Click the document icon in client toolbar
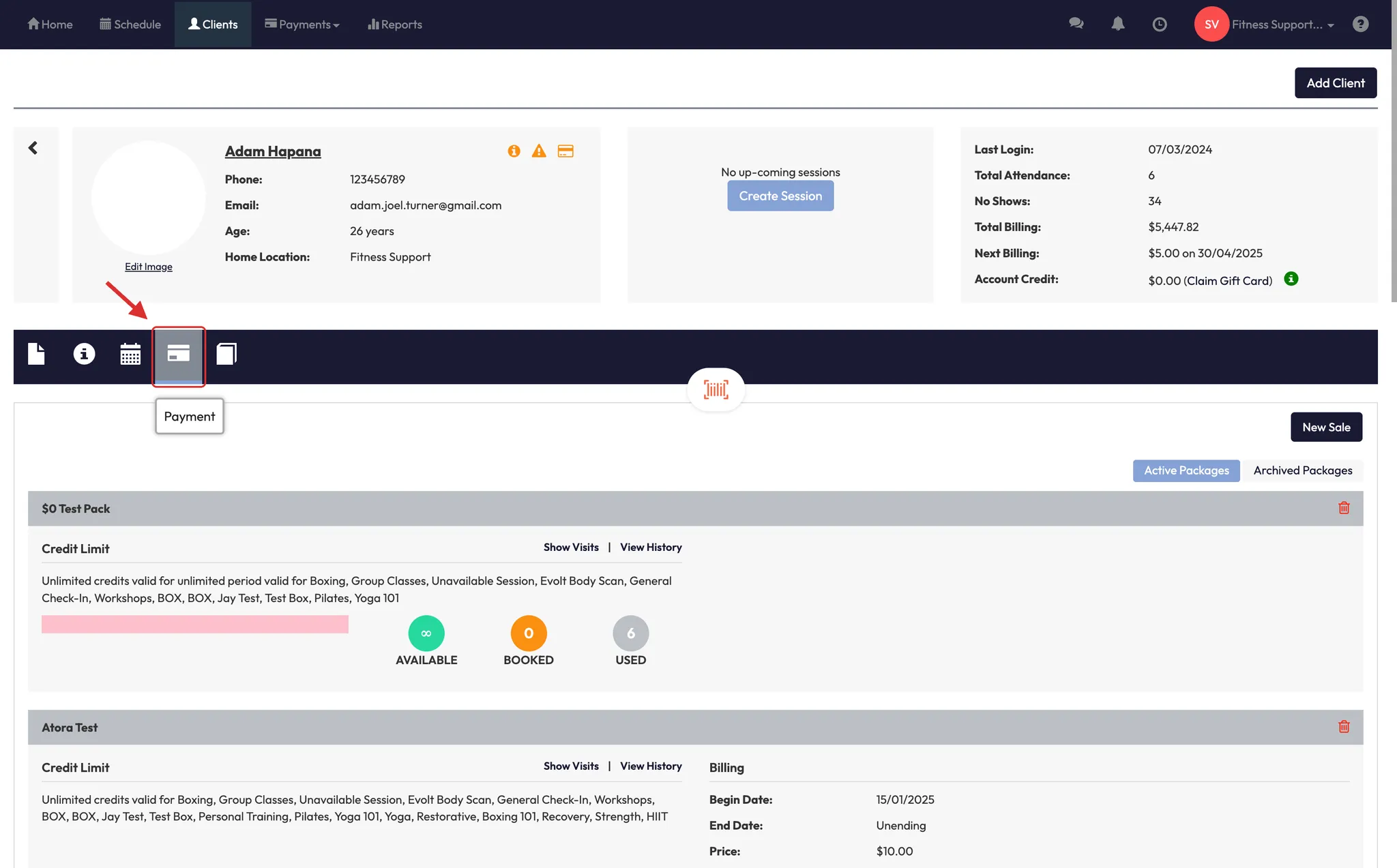1397x868 pixels. 36,354
